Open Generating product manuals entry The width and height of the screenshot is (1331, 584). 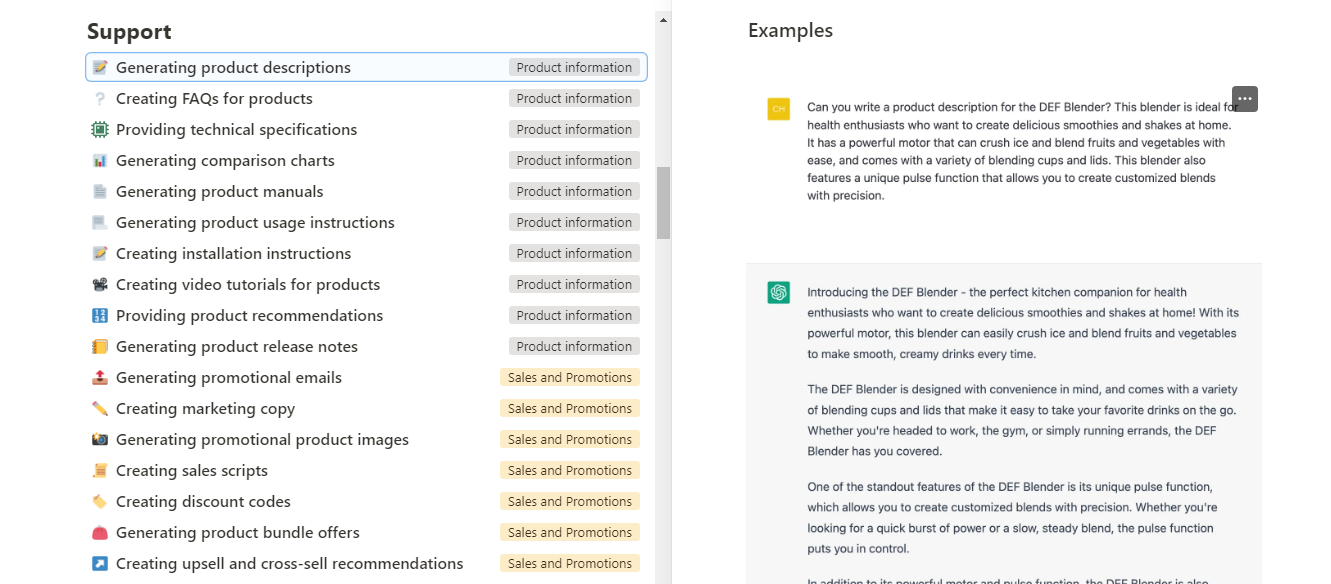[219, 192]
